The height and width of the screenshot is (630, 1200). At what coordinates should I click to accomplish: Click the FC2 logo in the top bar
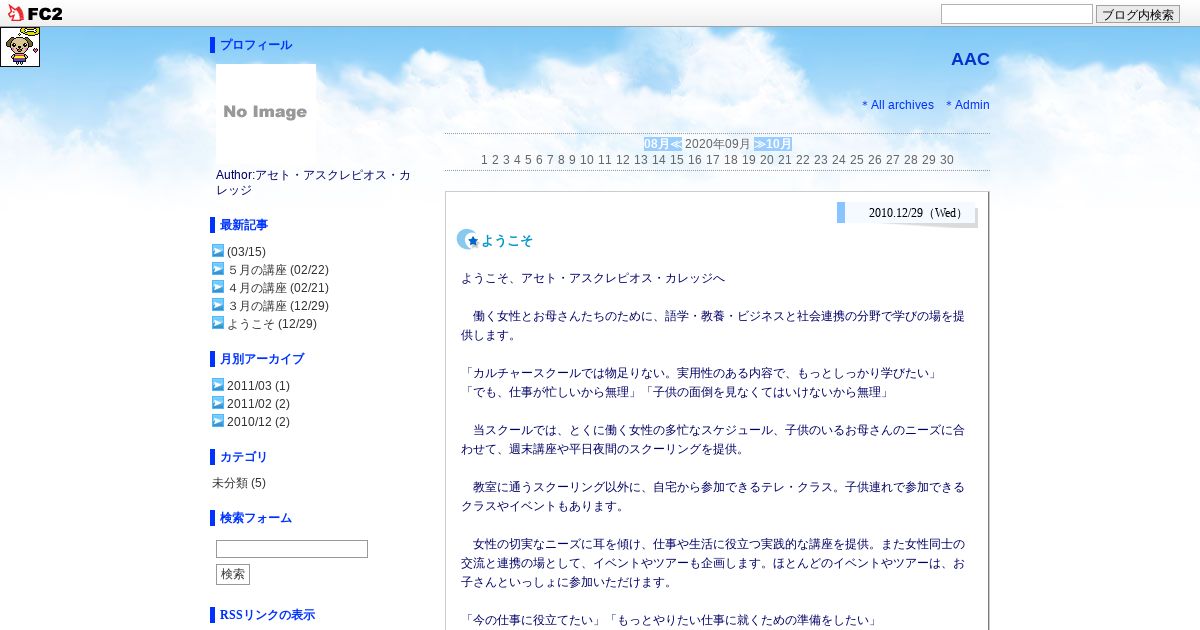(35, 13)
